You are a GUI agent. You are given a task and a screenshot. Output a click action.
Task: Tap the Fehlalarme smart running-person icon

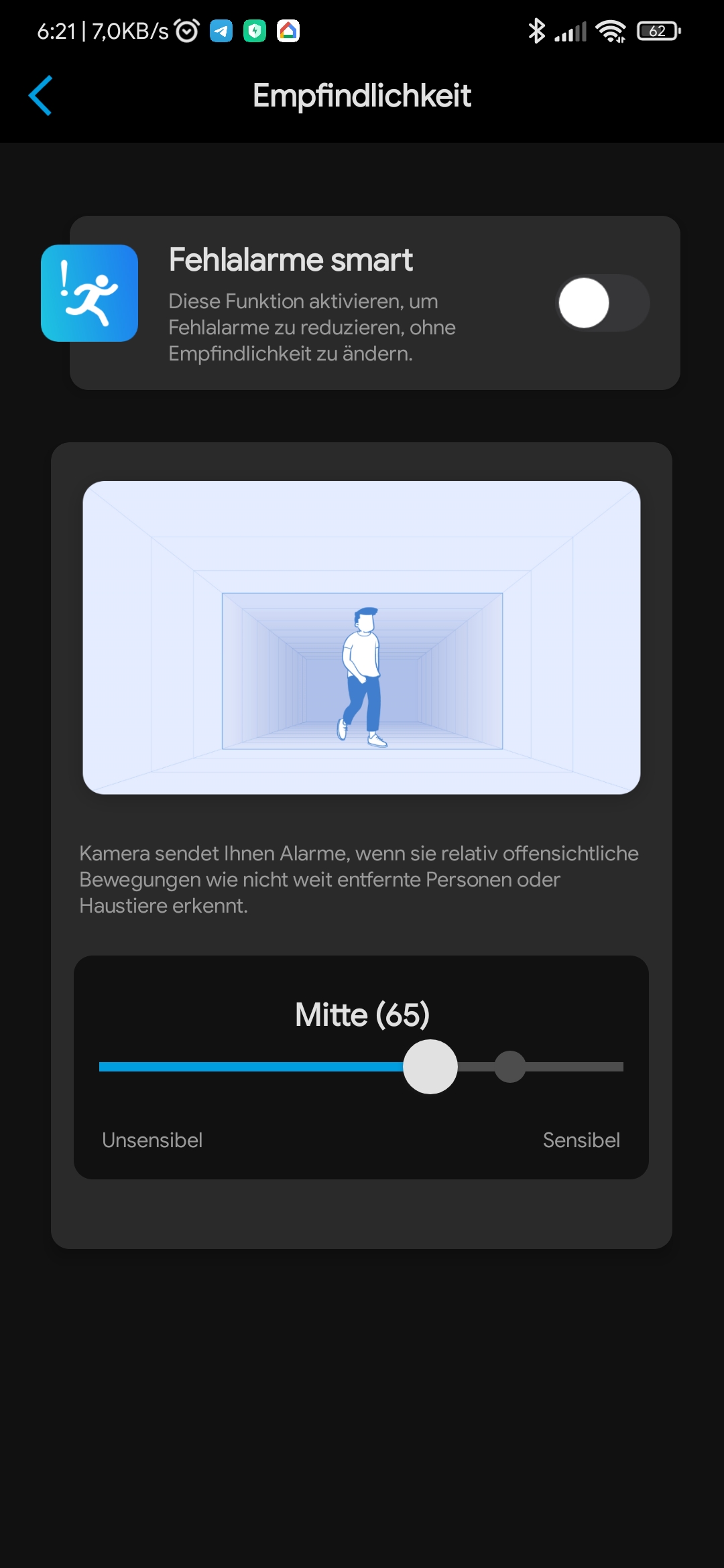click(89, 293)
